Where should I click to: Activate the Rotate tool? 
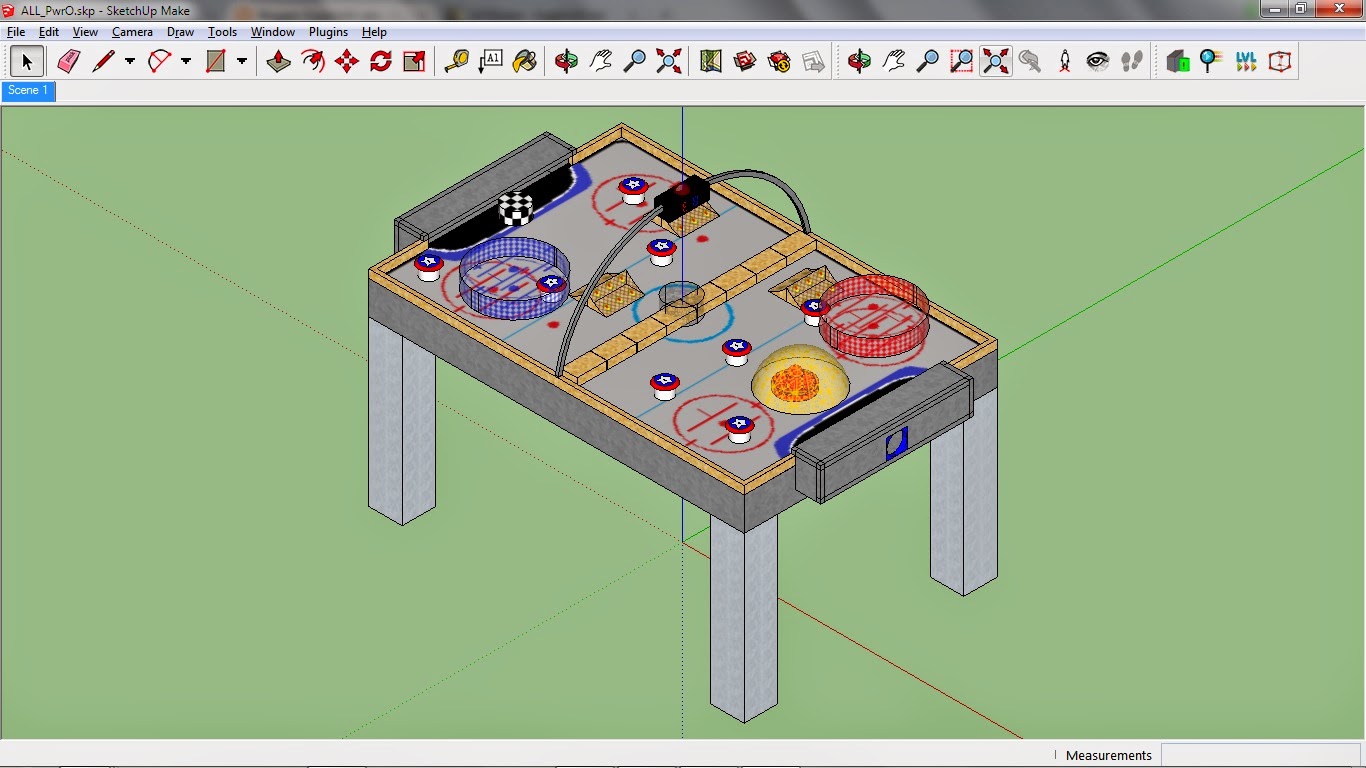(381, 62)
